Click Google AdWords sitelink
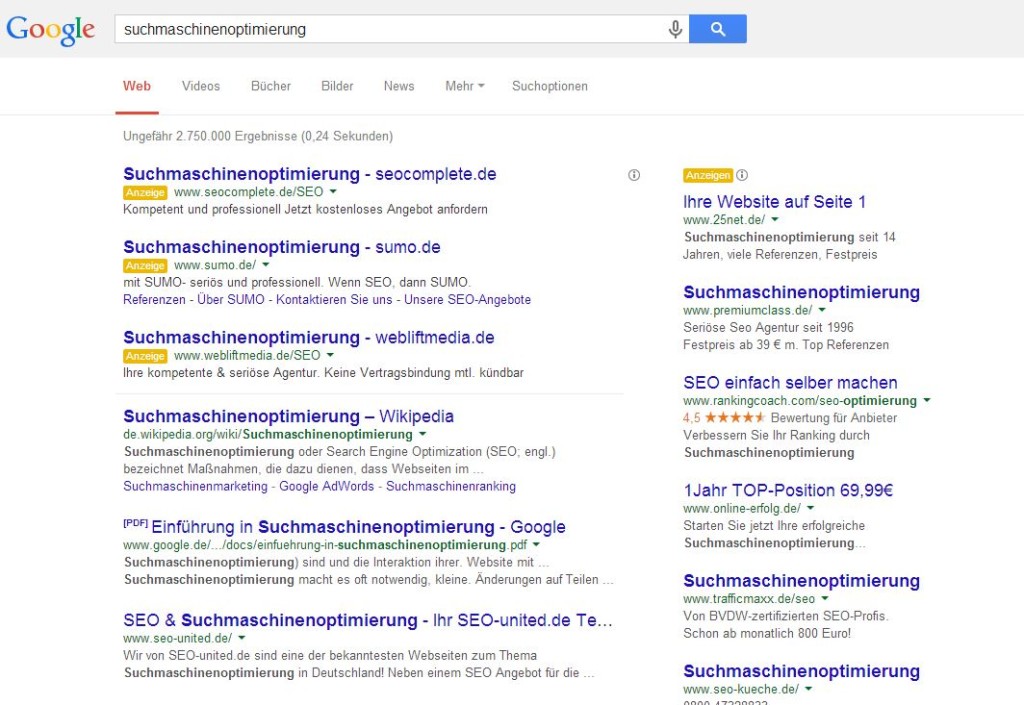This screenshot has width=1024, height=705. coord(327,486)
